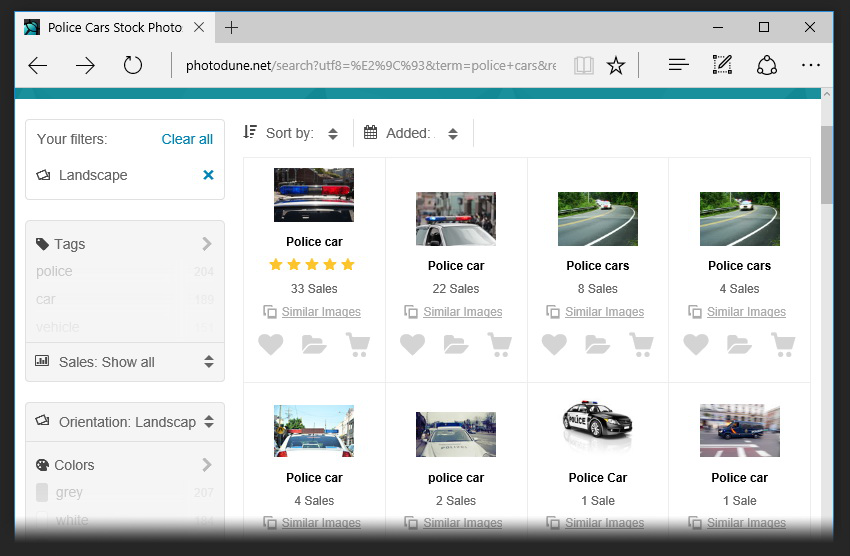This screenshot has height=556, width=850.
Task: Open Similar Images for 2 Sales police car
Action: point(462,523)
